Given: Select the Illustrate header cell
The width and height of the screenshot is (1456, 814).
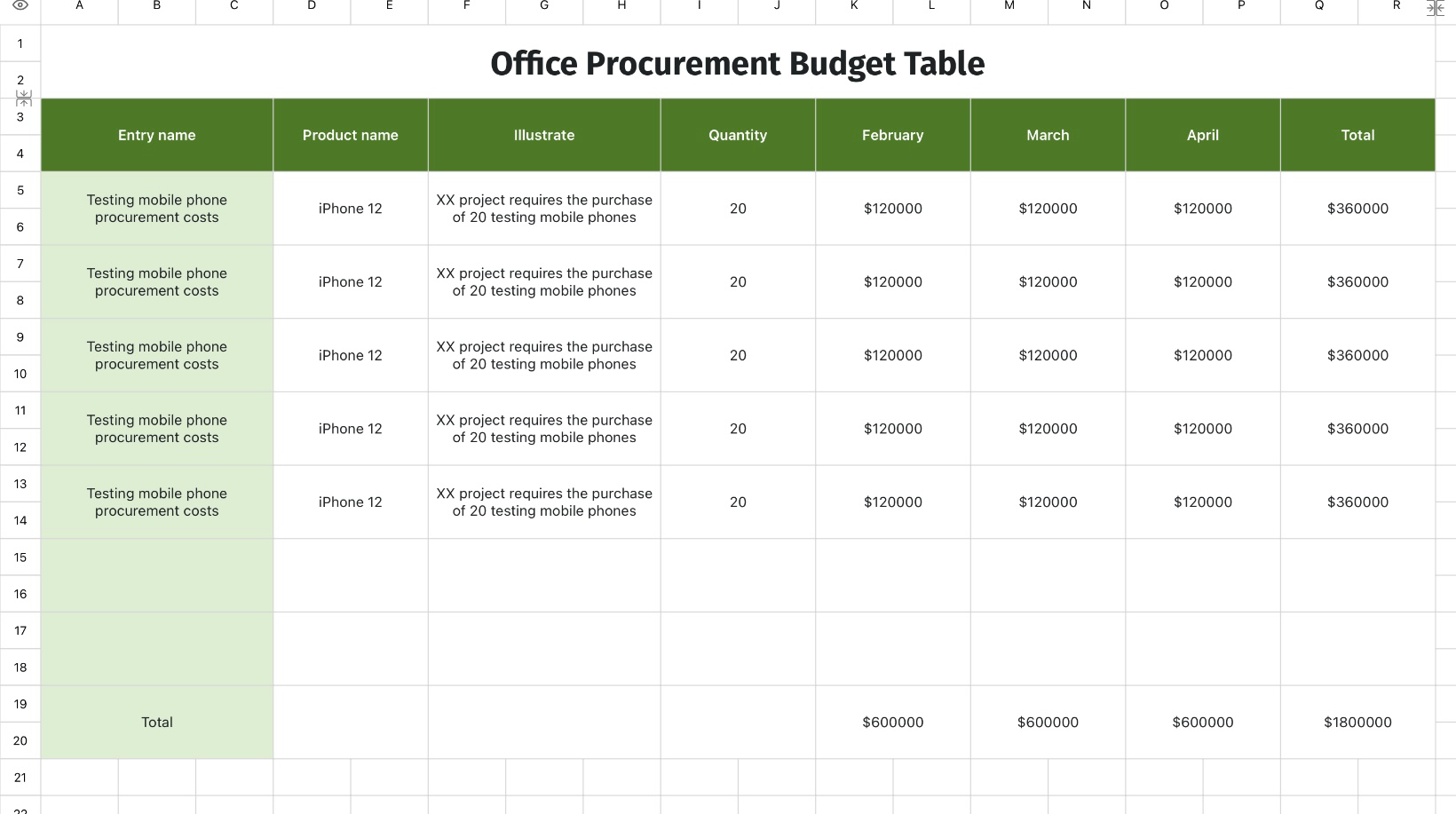Looking at the screenshot, I should pyautogui.click(x=544, y=135).
